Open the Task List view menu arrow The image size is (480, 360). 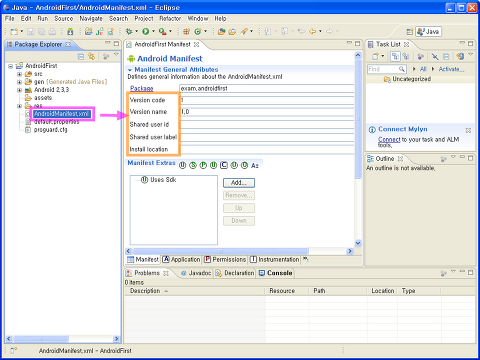coord(471,54)
